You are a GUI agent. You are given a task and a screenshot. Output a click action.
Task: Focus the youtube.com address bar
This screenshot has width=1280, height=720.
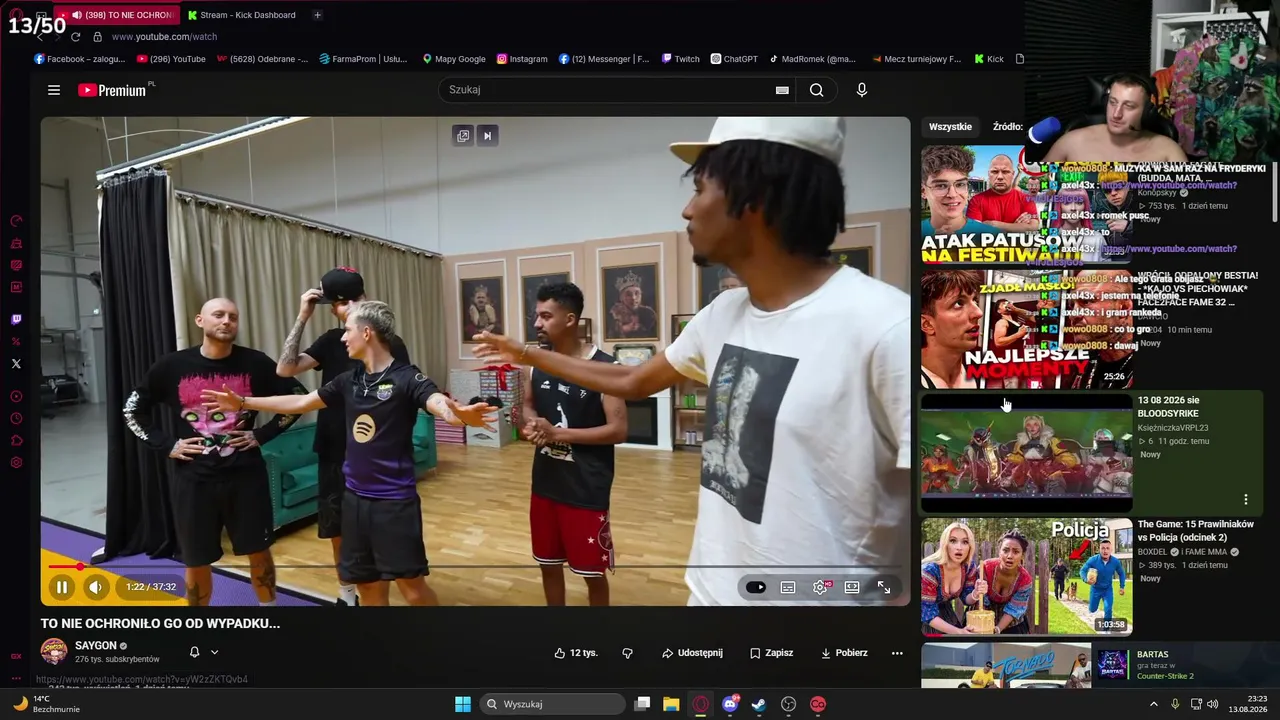click(x=164, y=37)
